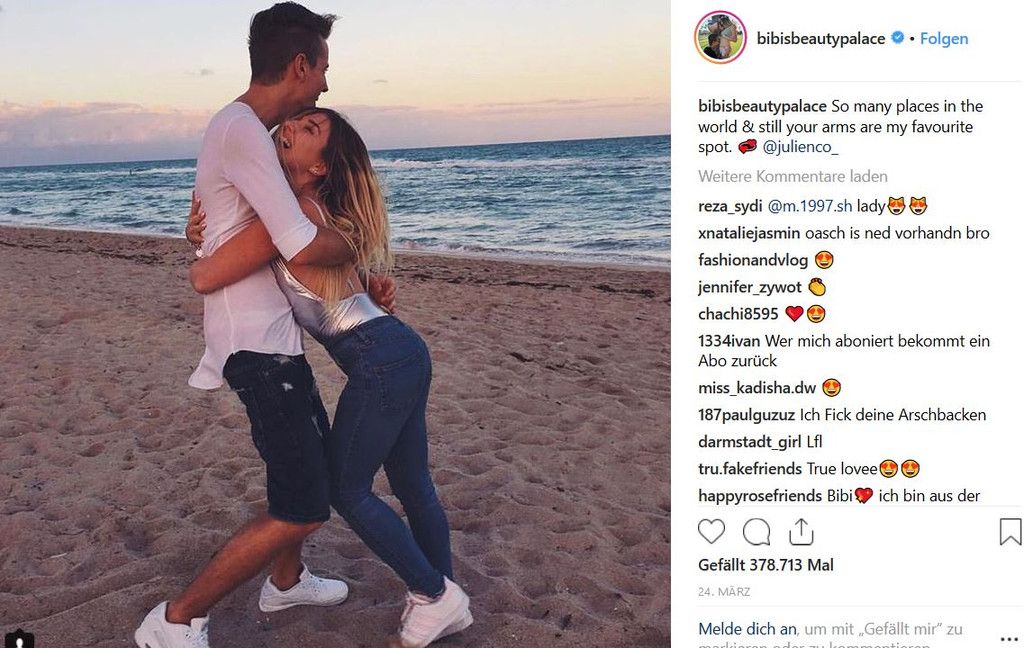Viewport: 1024px width, 648px height.
Task: Open the three-dots options menu
Action: (1009, 639)
